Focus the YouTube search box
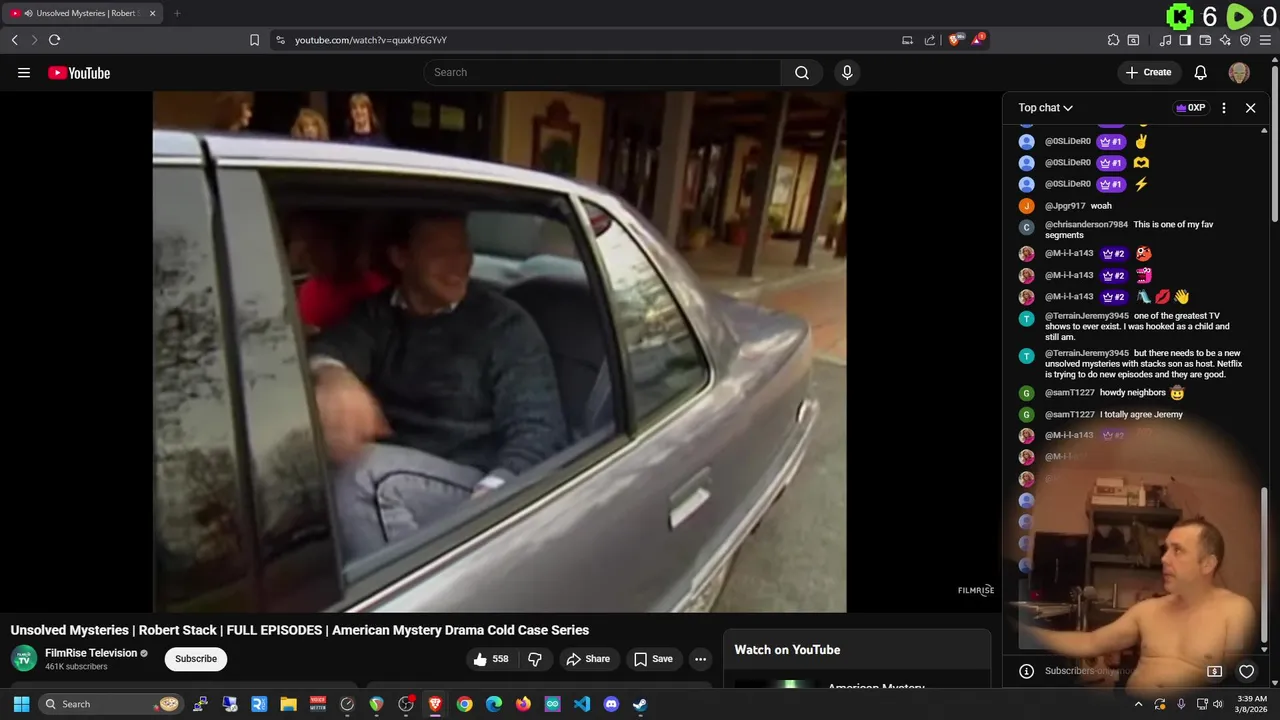 pyautogui.click(x=602, y=72)
